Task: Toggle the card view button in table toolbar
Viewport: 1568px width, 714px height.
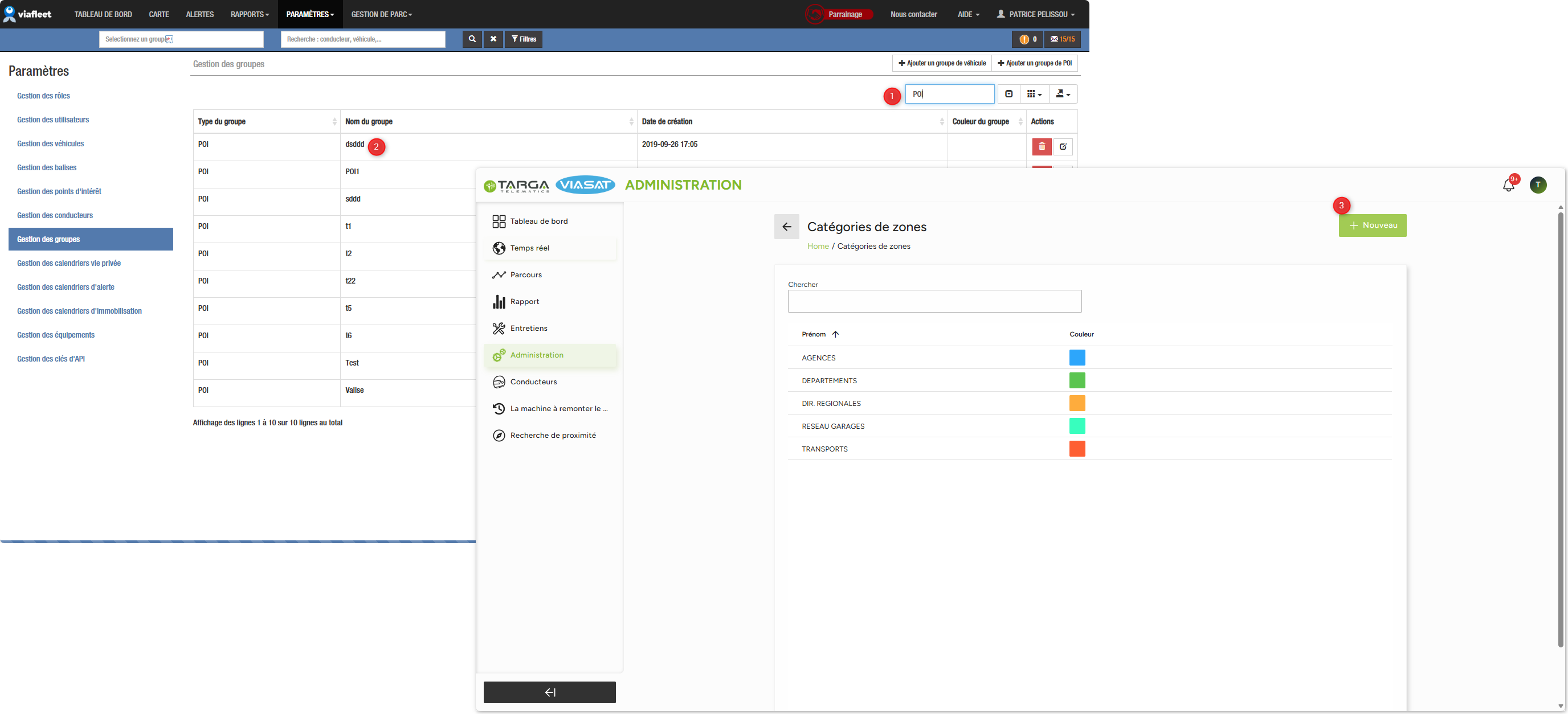Action: 1008,93
